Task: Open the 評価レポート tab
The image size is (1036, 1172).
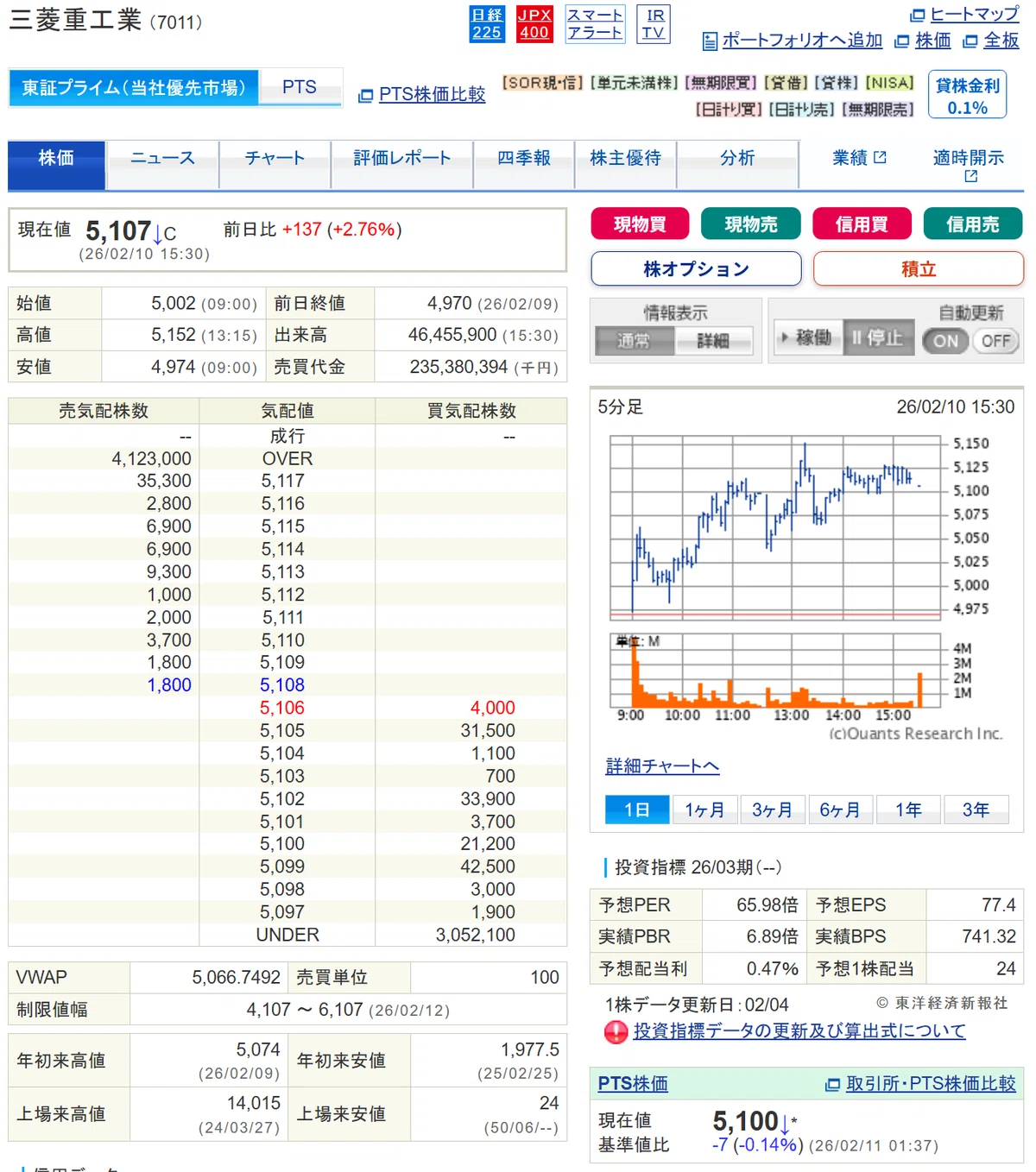Action: (x=402, y=164)
